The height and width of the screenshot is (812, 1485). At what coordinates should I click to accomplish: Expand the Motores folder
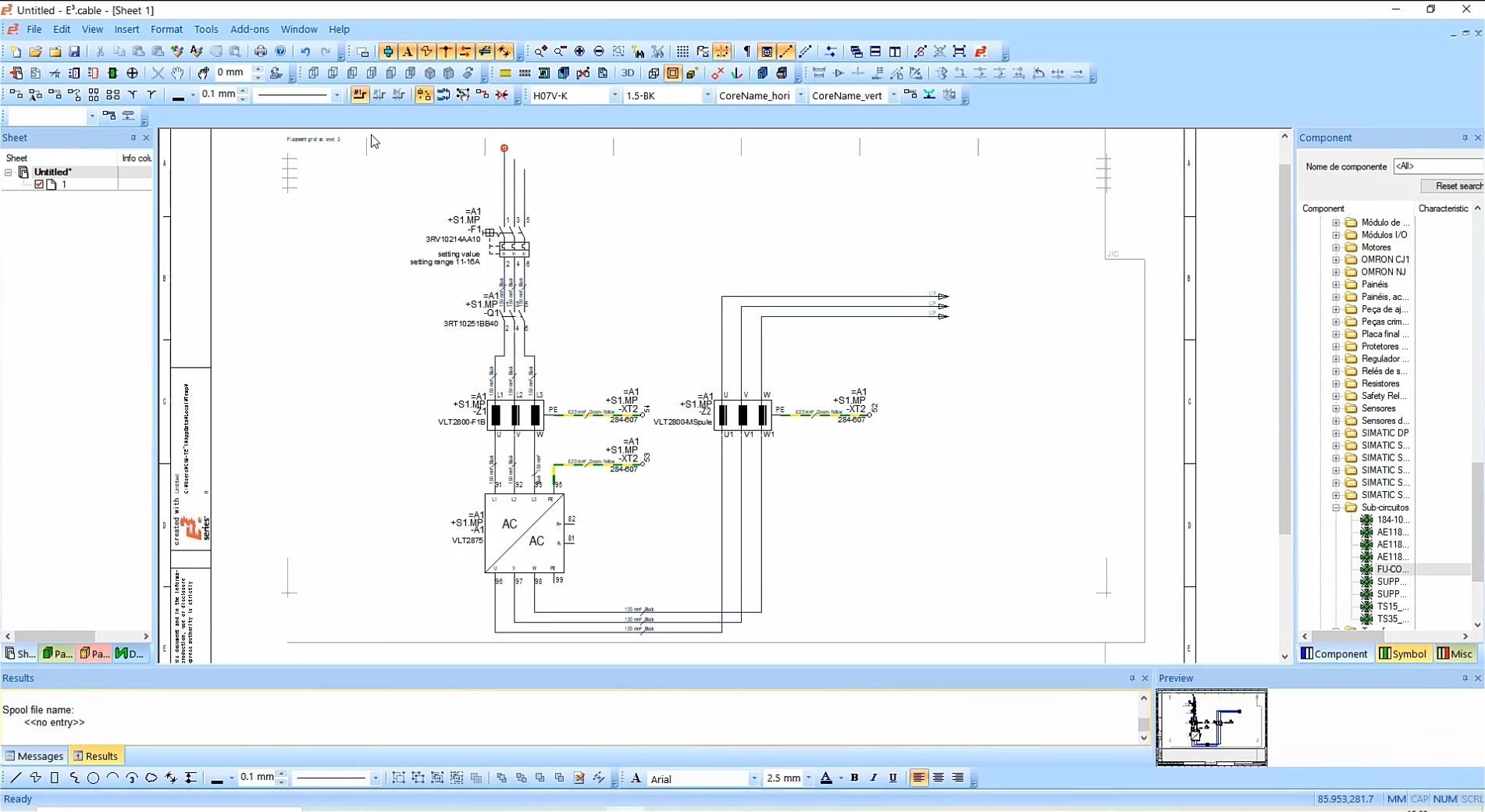[1336, 247]
